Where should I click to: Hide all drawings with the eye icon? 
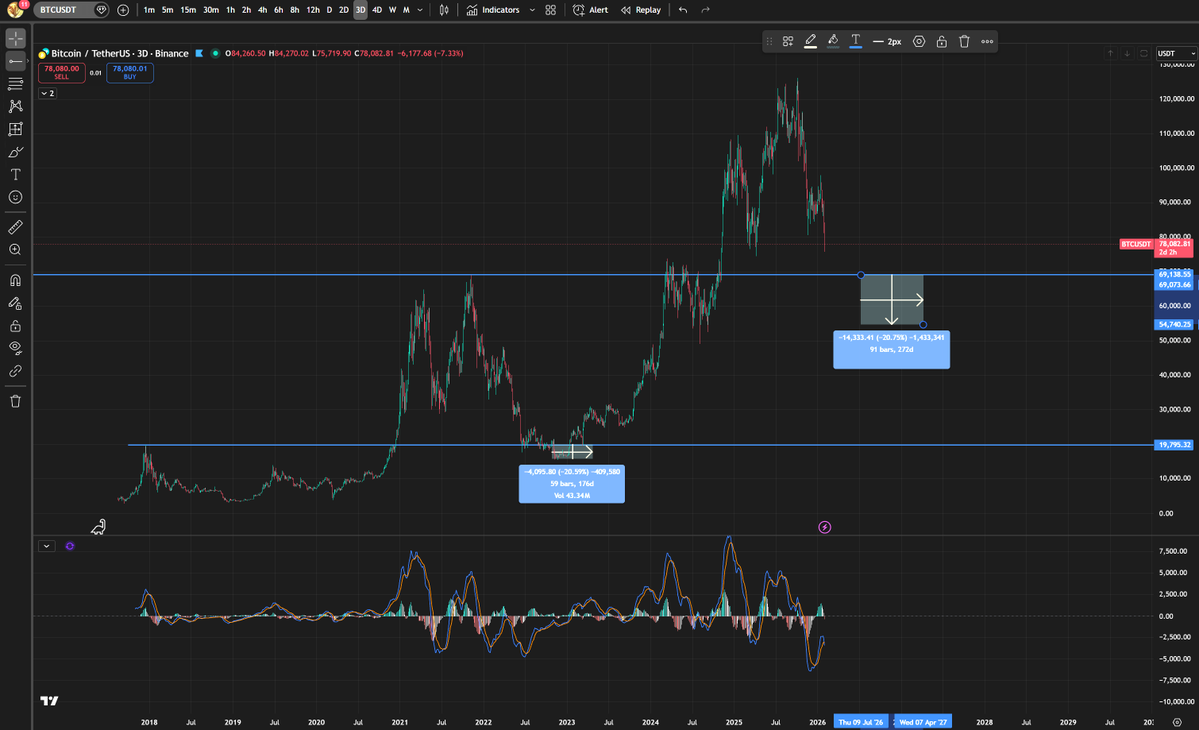pyautogui.click(x=15, y=348)
